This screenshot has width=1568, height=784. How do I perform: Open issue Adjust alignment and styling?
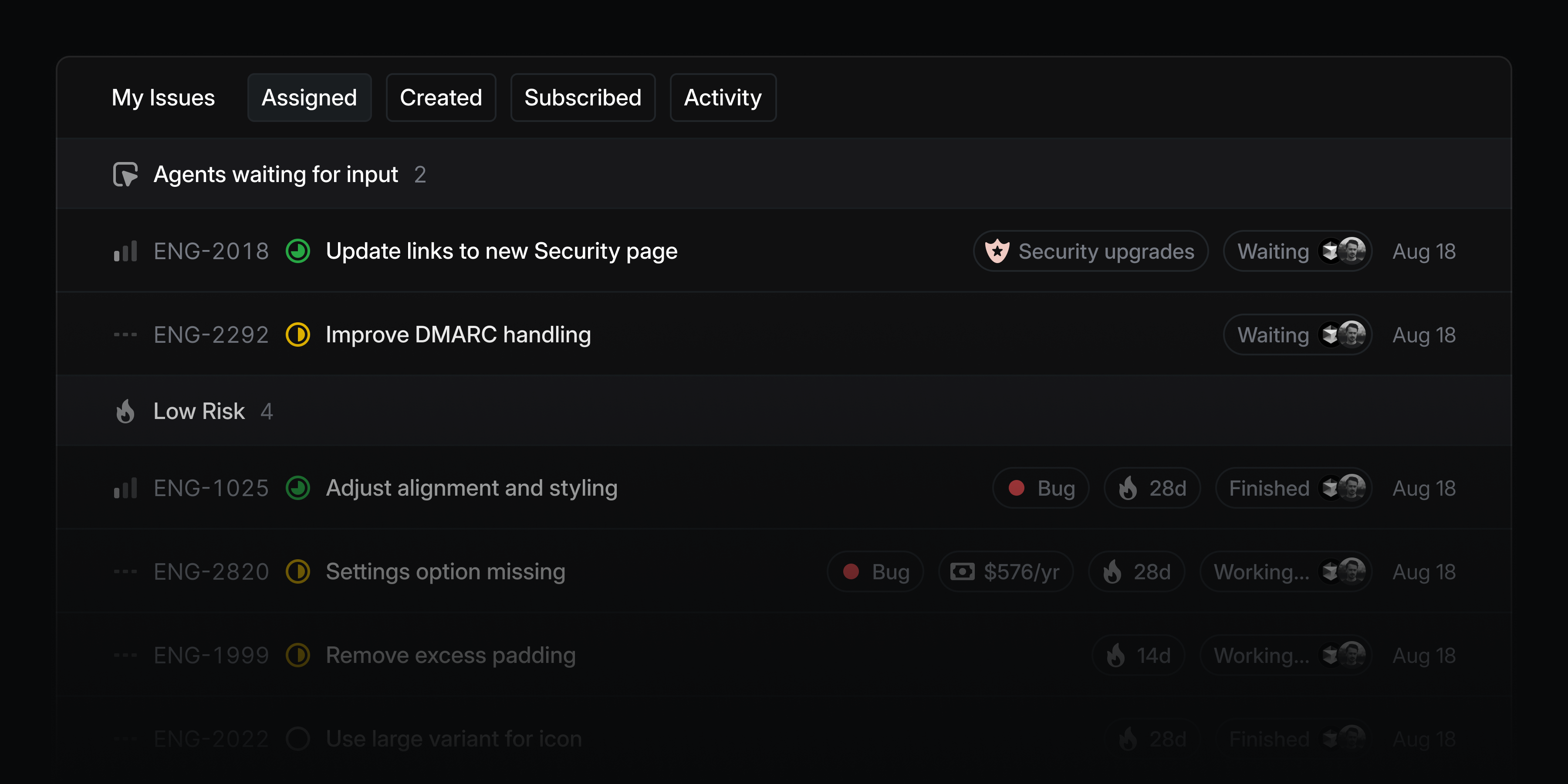click(x=472, y=487)
